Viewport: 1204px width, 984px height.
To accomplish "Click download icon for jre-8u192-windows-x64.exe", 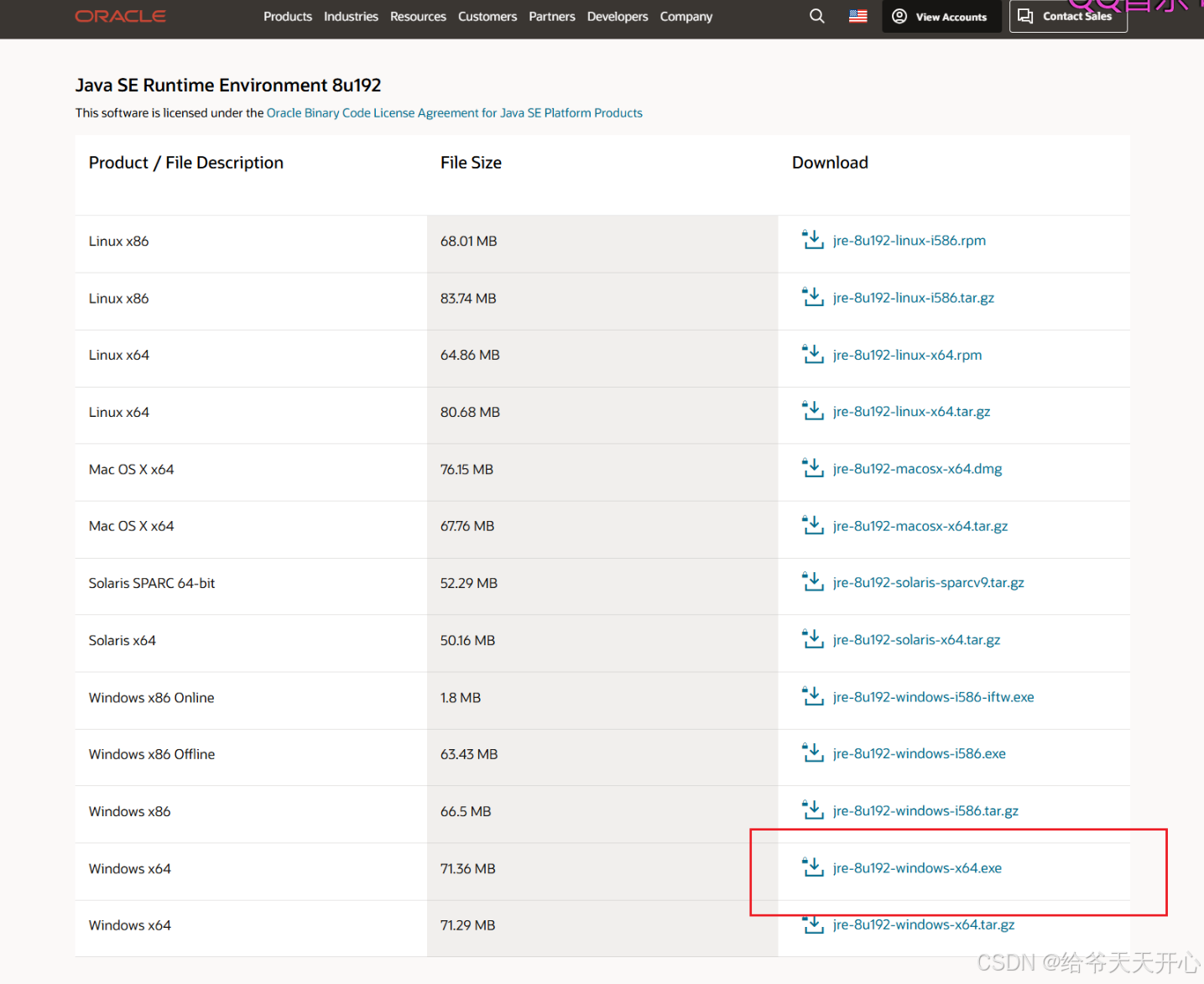I will [x=812, y=867].
